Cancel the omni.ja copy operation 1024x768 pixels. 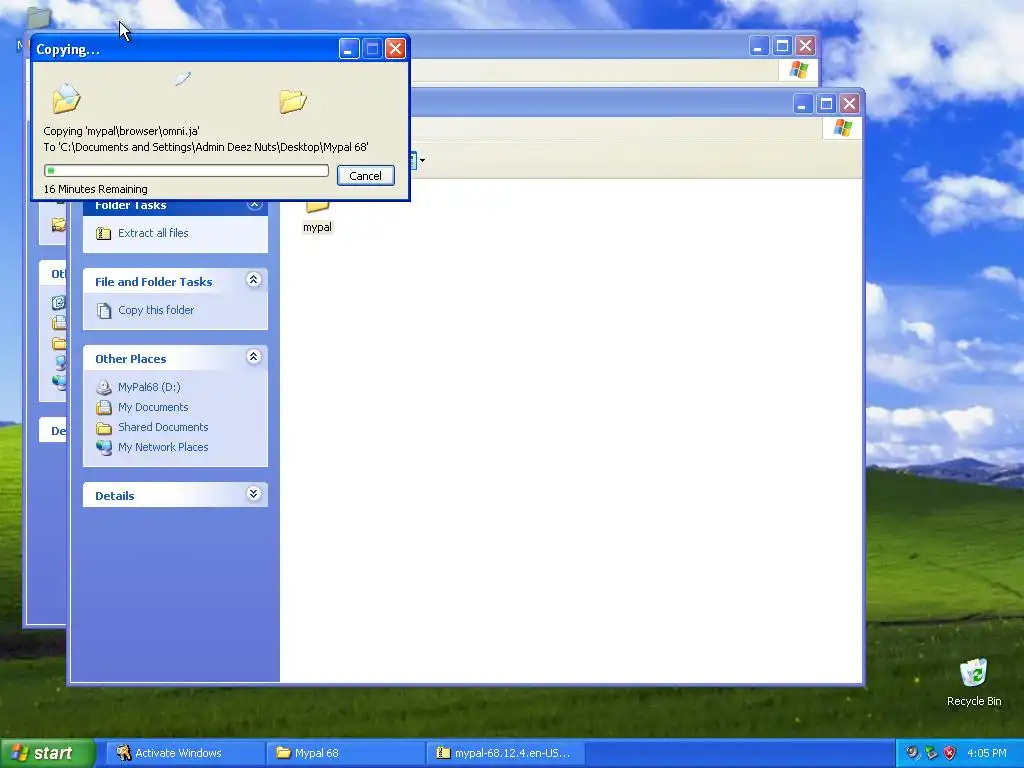(x=366, y=176)
